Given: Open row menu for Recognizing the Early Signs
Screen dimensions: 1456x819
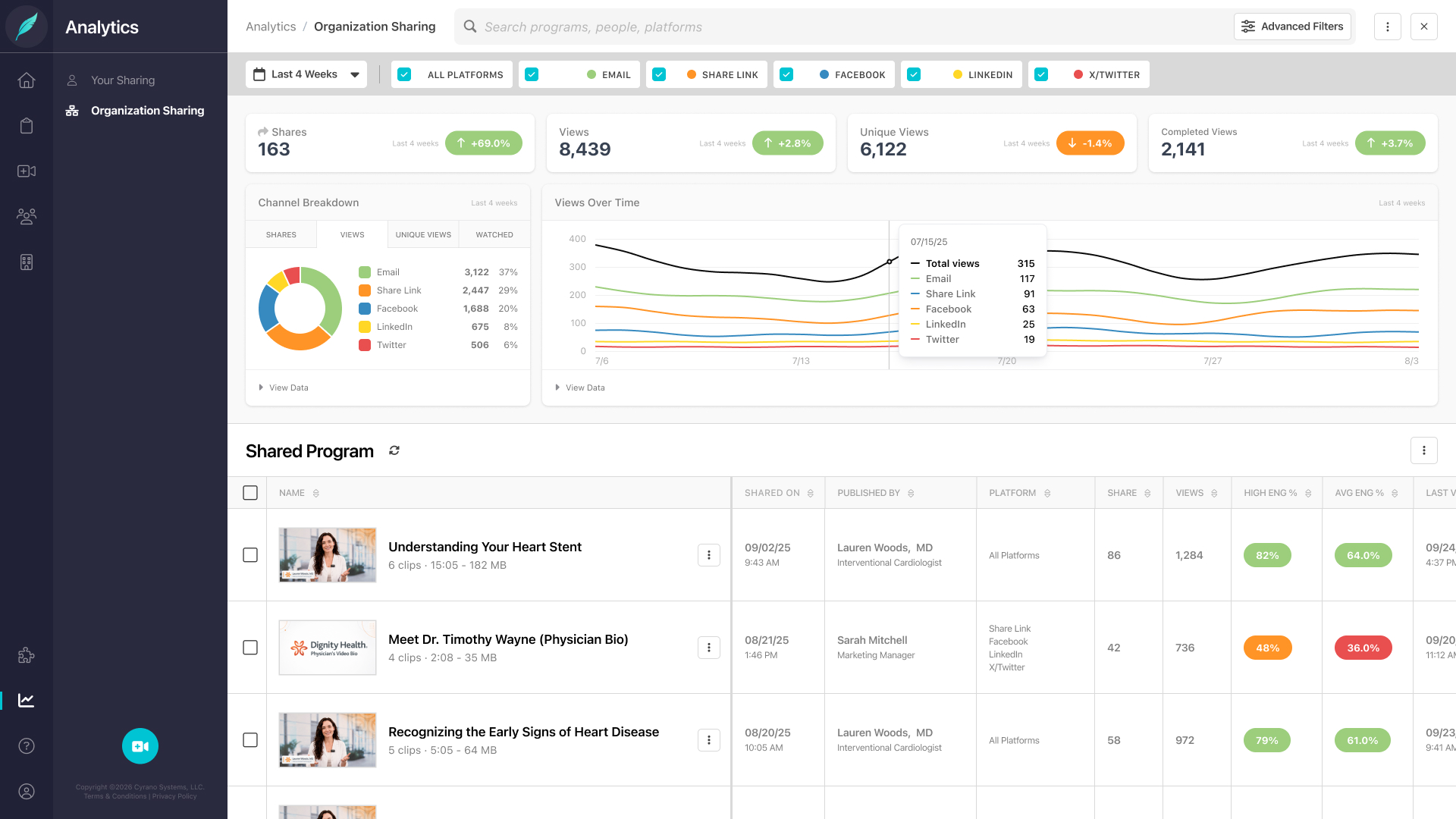Looking at the screenshot, I should pos(709,740).
